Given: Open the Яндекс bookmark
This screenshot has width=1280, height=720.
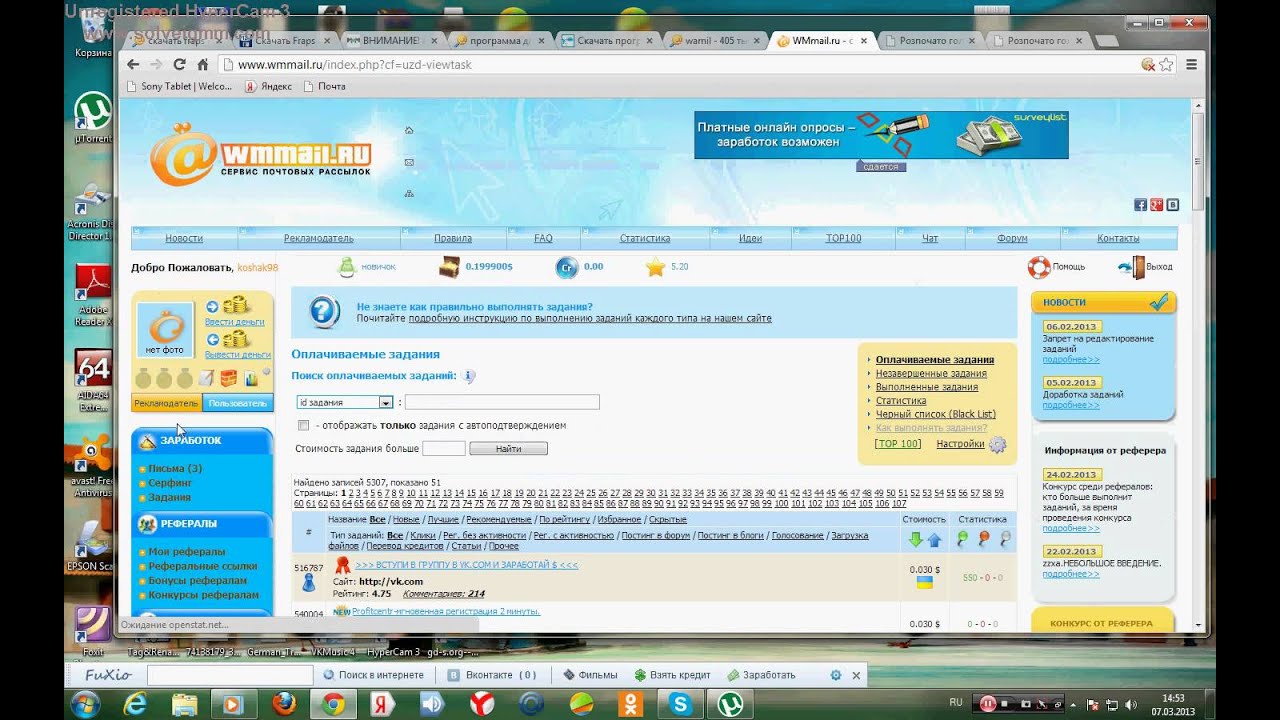Looking at the screenshot, I should click(268, 86).
